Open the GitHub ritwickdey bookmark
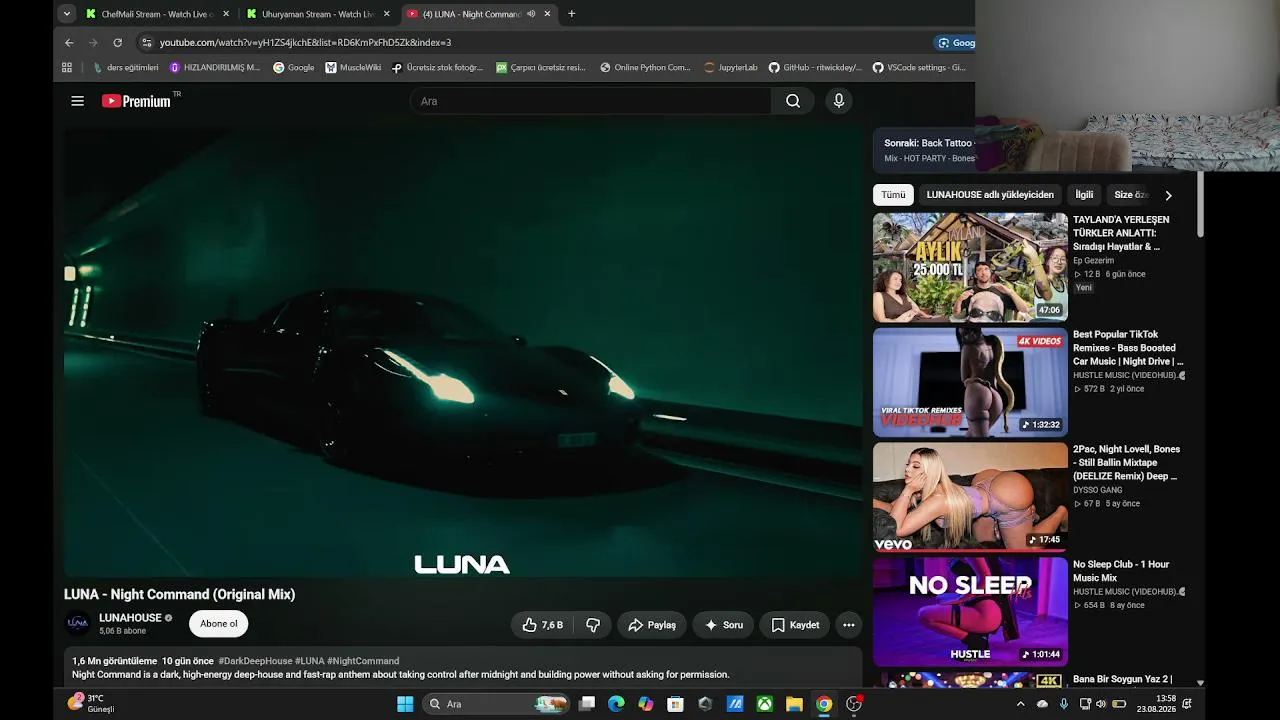 tap(815, 68)
